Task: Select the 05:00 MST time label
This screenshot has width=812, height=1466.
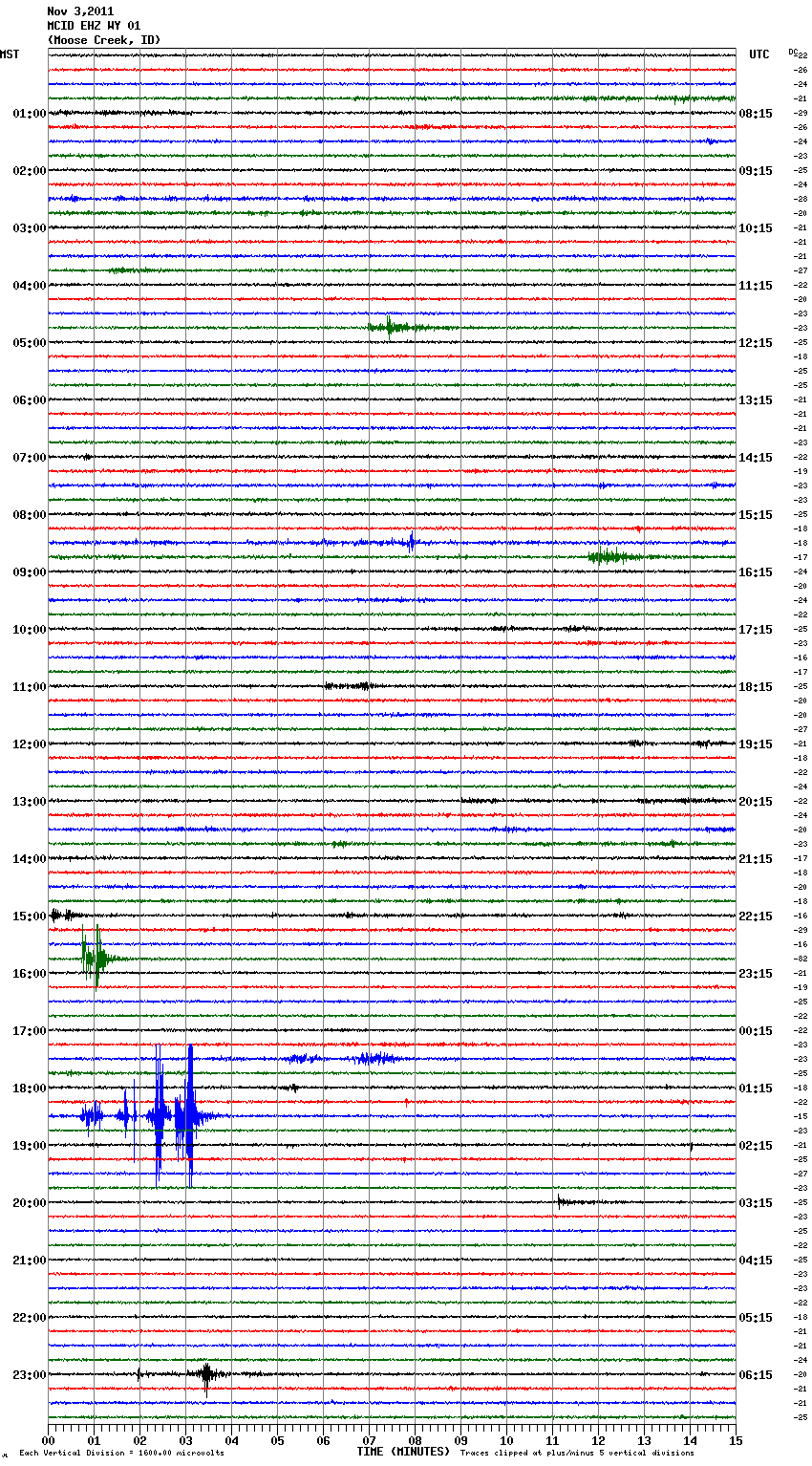Action: click(x=29, y=343)
